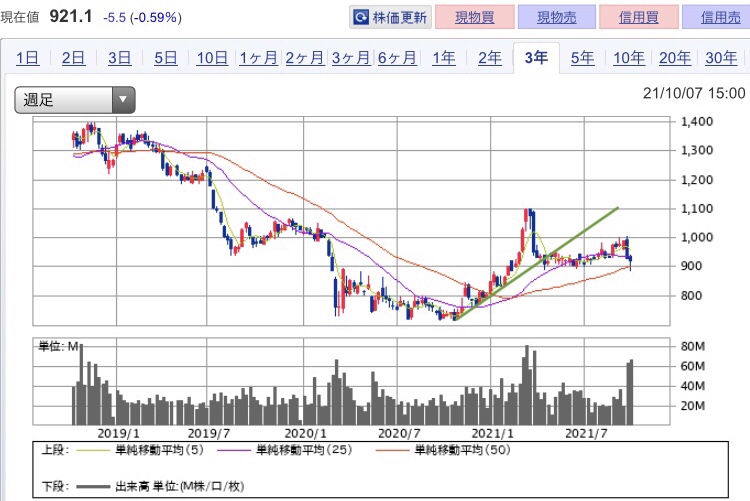Click the 株価更新 refresh button
This screenshot has width=750, height=501.
pos(390,17)
